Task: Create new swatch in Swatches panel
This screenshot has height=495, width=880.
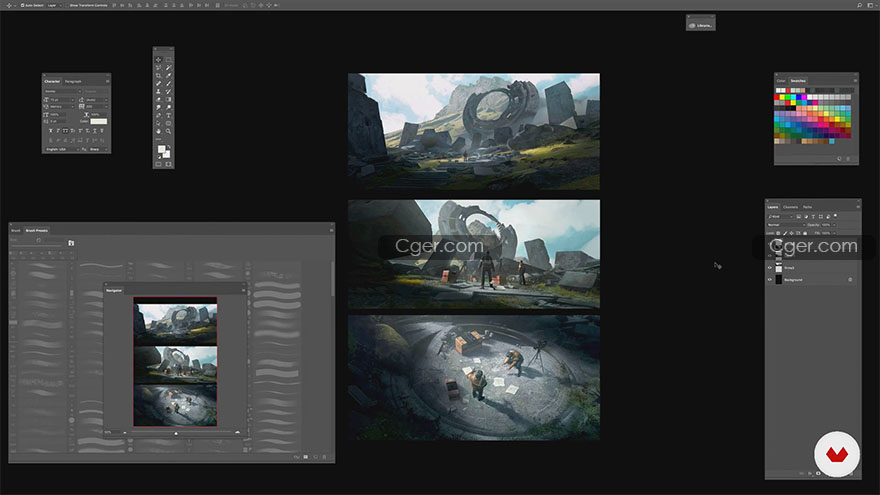Action: tap(840, 159)
